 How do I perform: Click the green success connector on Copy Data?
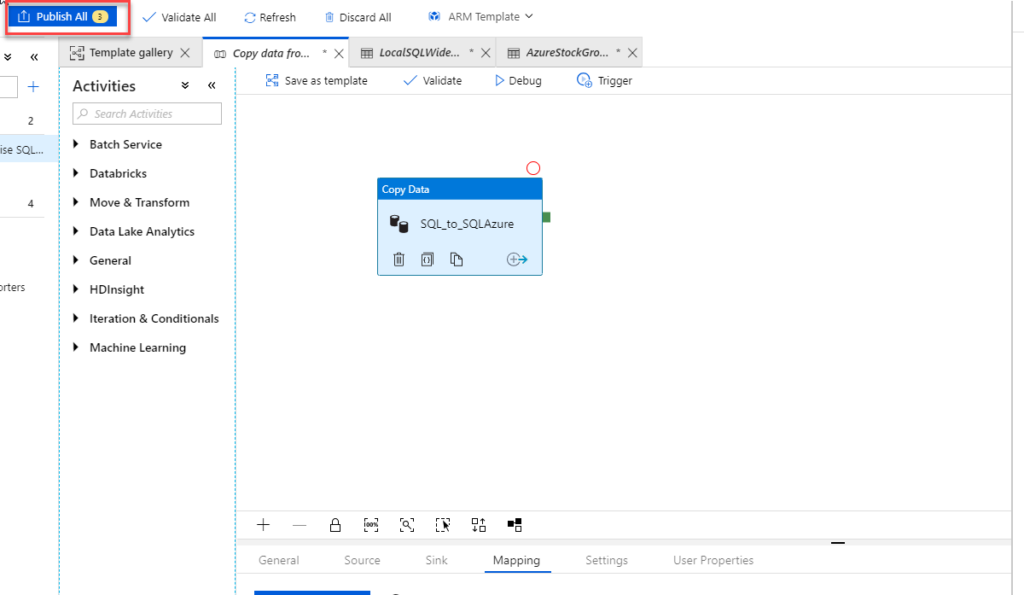pos(547,217)
